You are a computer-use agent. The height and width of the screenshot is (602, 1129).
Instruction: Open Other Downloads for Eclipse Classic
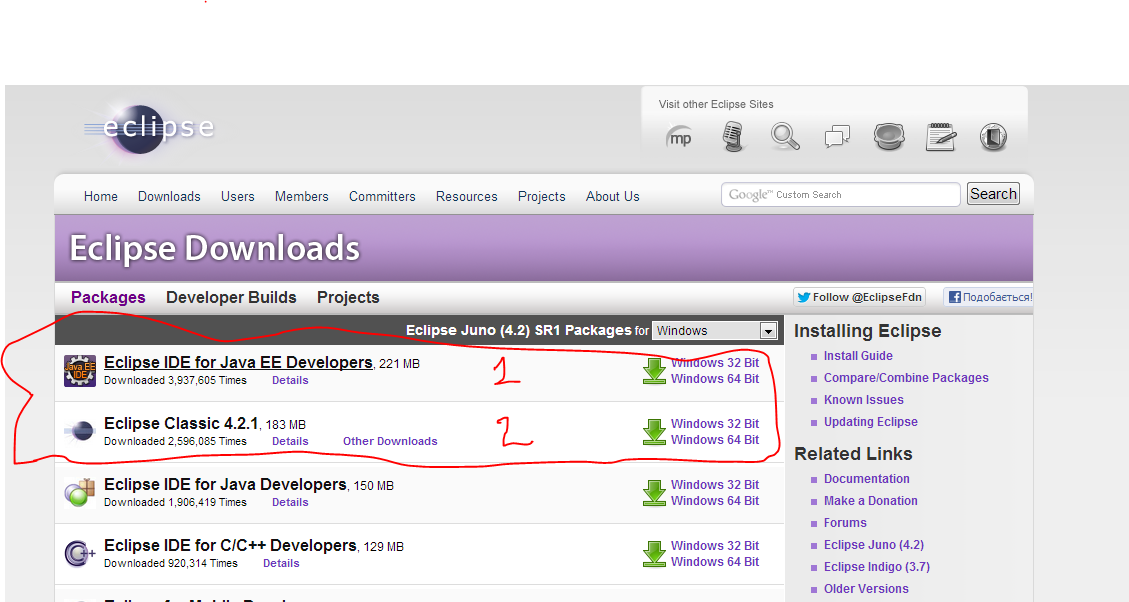coord(390,441)
